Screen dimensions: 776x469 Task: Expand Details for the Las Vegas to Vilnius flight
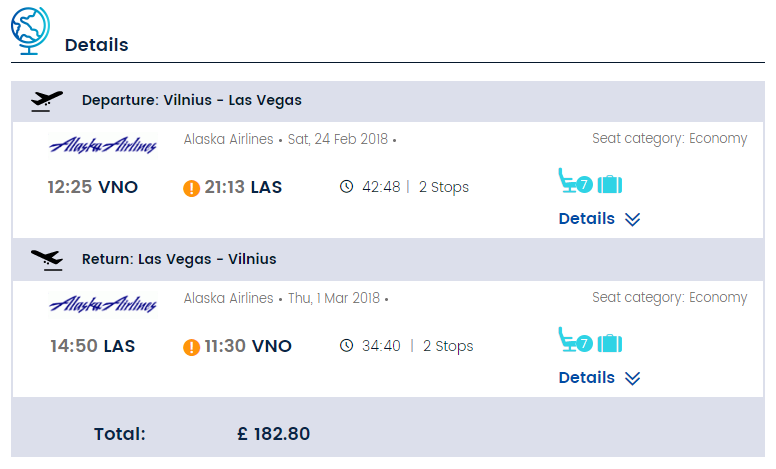[599, 377]
